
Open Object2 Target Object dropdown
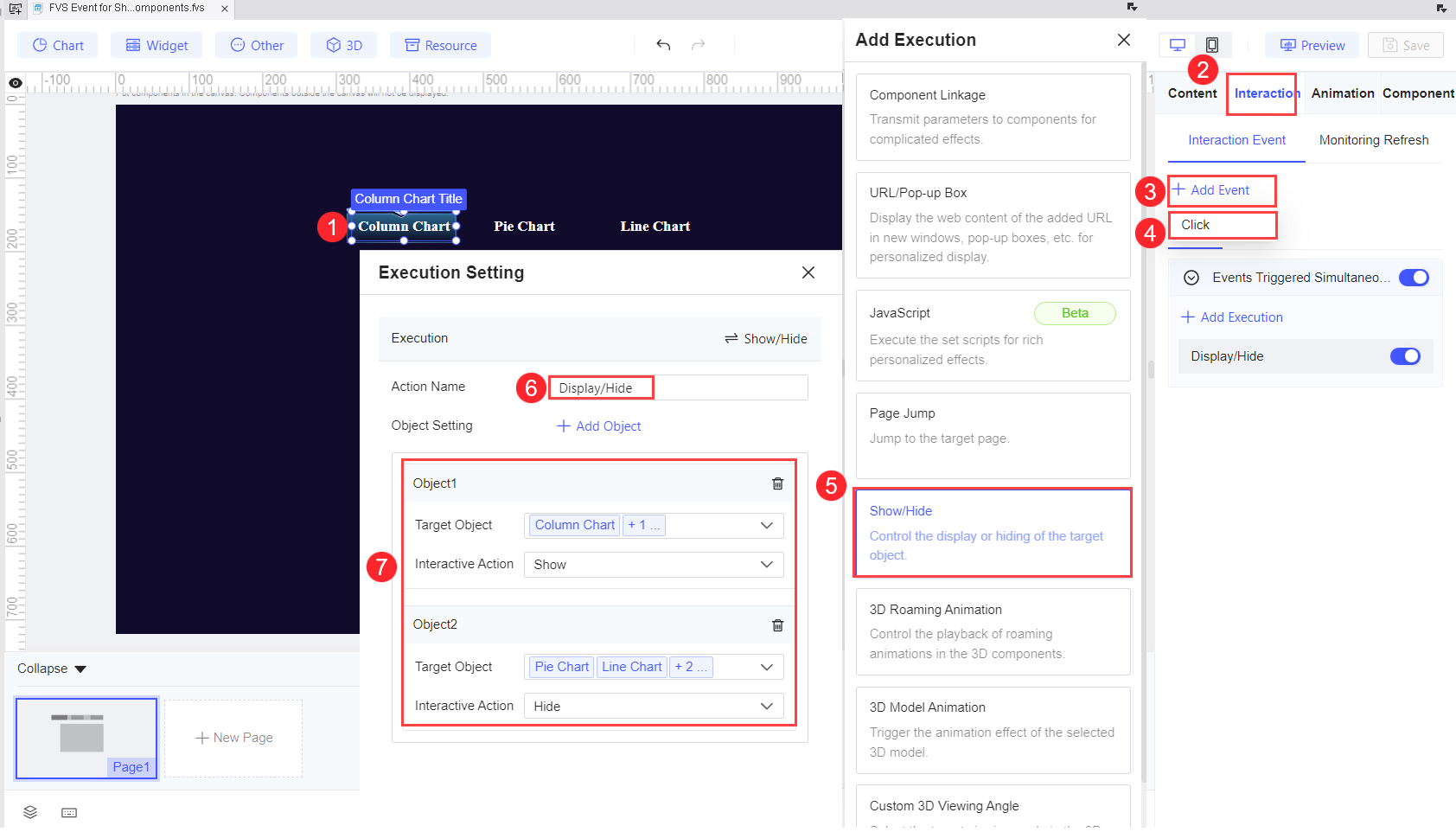pyautogui.click(x=654, y=667)
